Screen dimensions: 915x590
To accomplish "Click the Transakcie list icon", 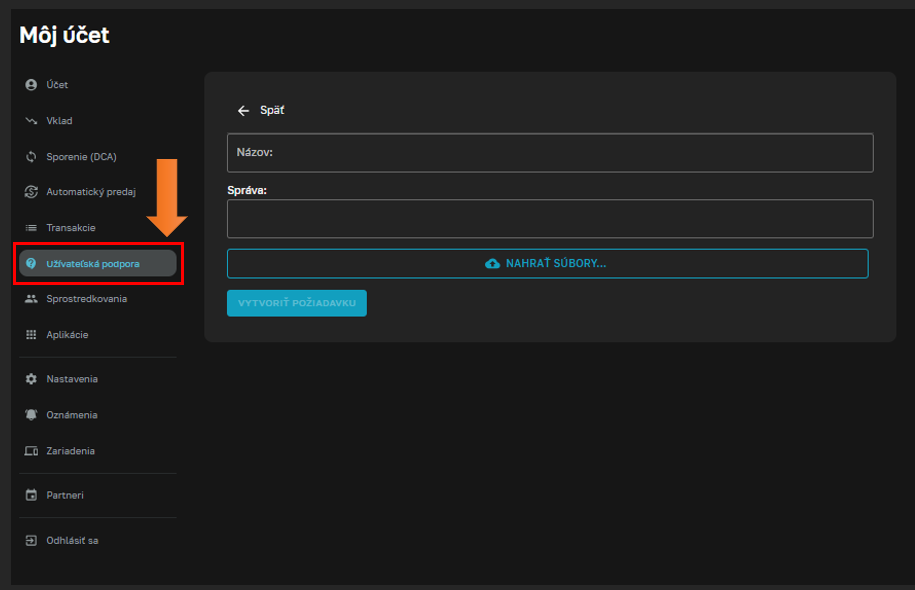I will [x=31, y=228].
